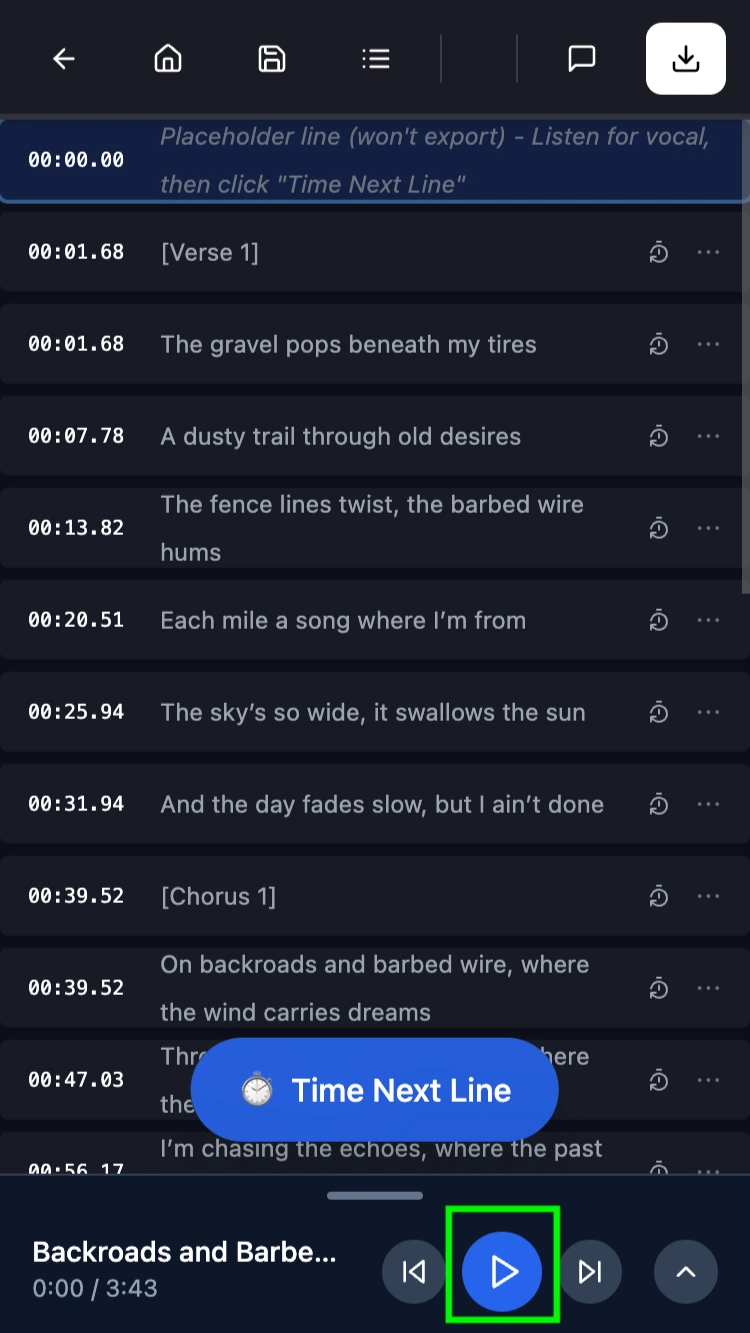Open the song title 'Backroads and Barbe...'
The width and height of the screenshot is (750, 1333).
pos(185,1252)
